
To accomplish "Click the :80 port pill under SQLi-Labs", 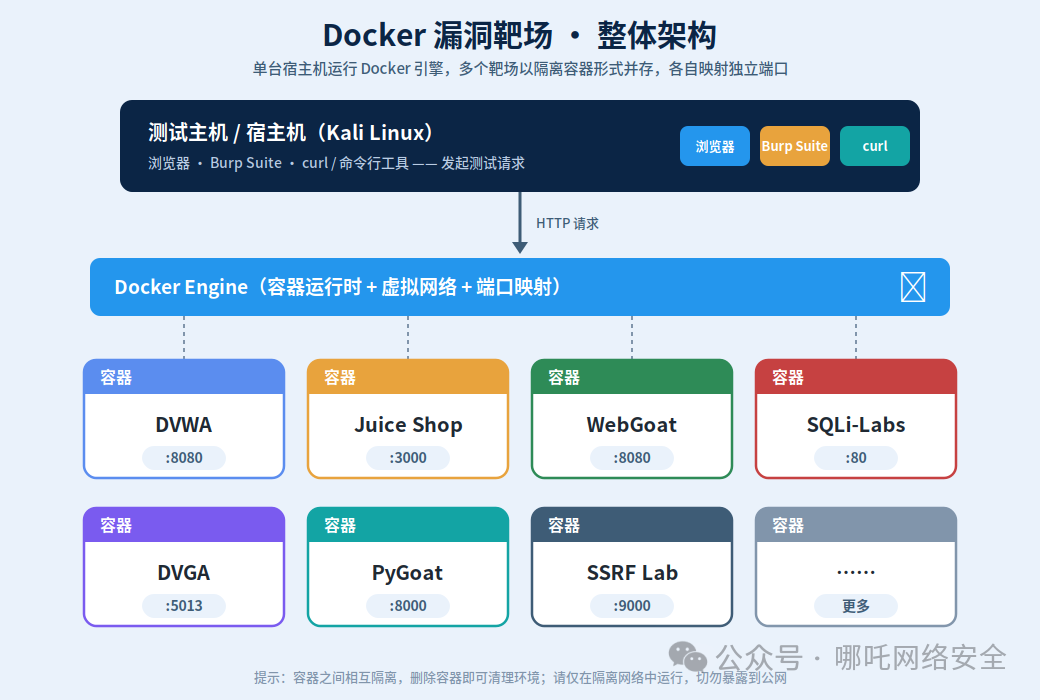I will pos(856,458).
